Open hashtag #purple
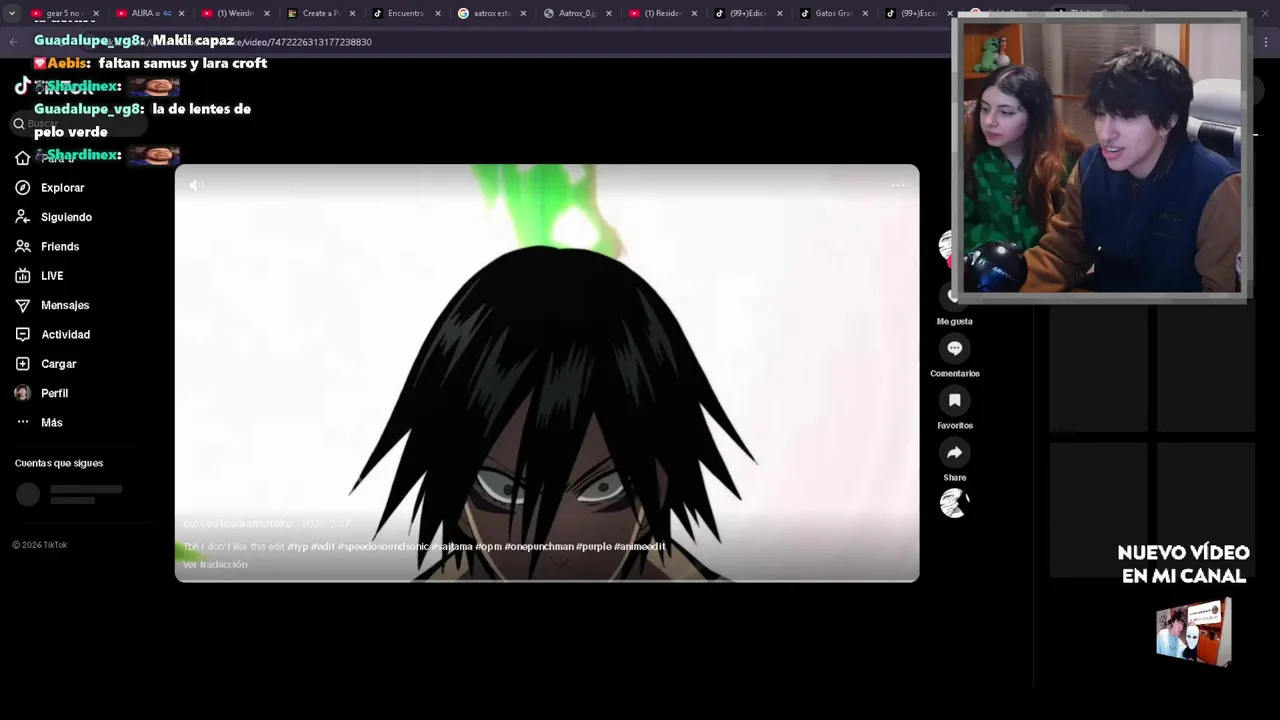 (594, 547)
